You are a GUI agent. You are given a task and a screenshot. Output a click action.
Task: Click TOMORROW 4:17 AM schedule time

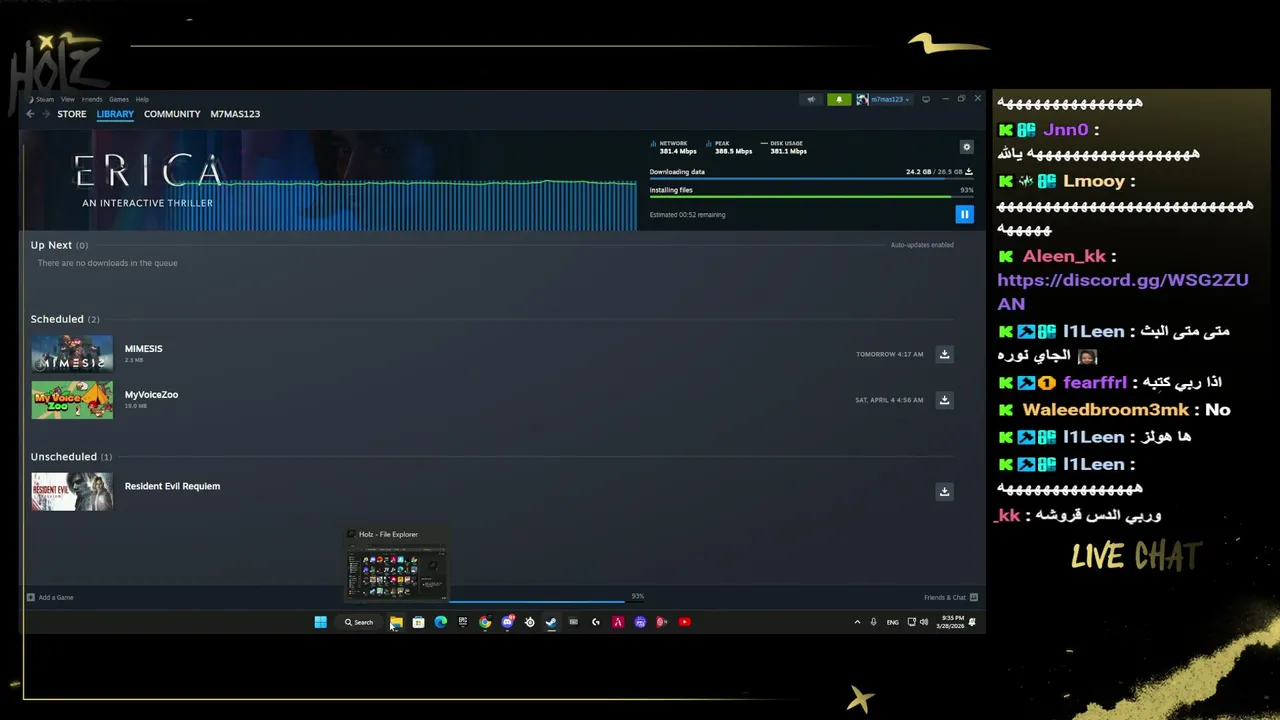(x=889, y=355)
